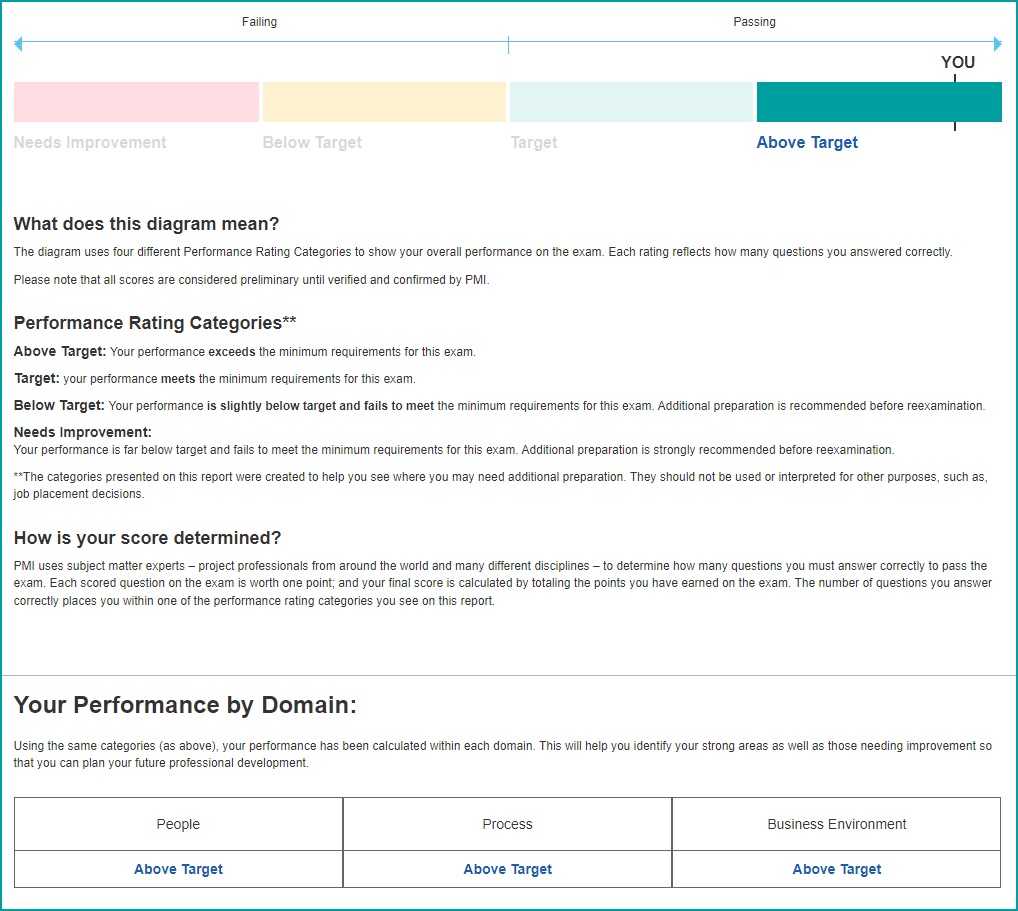Click the left arrowhead of Failing range
Image resolution: width=1018 pixels, height=911 pixels.
pos(19,44)
